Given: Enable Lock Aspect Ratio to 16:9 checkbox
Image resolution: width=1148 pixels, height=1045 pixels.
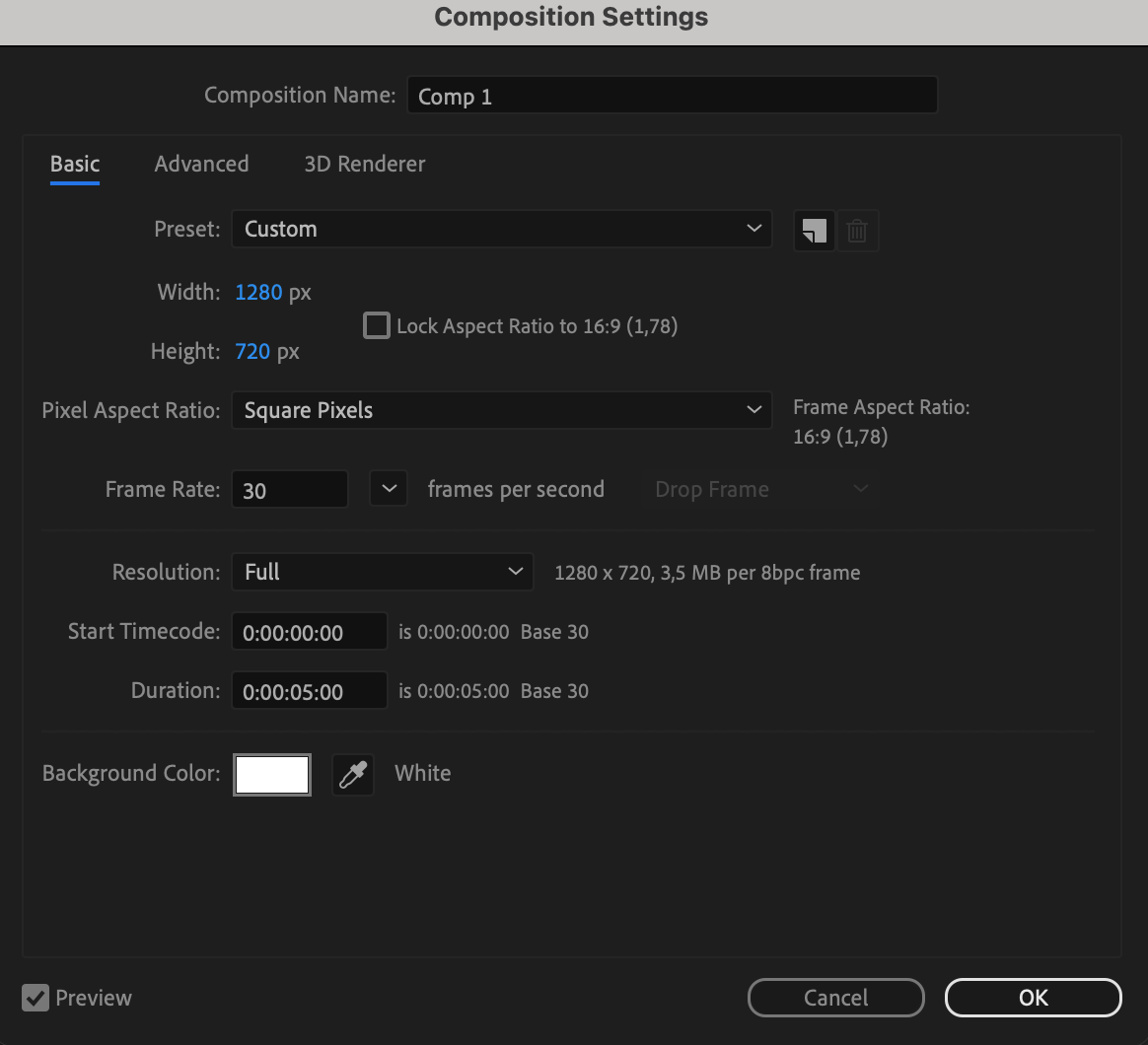Looking at the screenshot, I should [x=377, y=325].
